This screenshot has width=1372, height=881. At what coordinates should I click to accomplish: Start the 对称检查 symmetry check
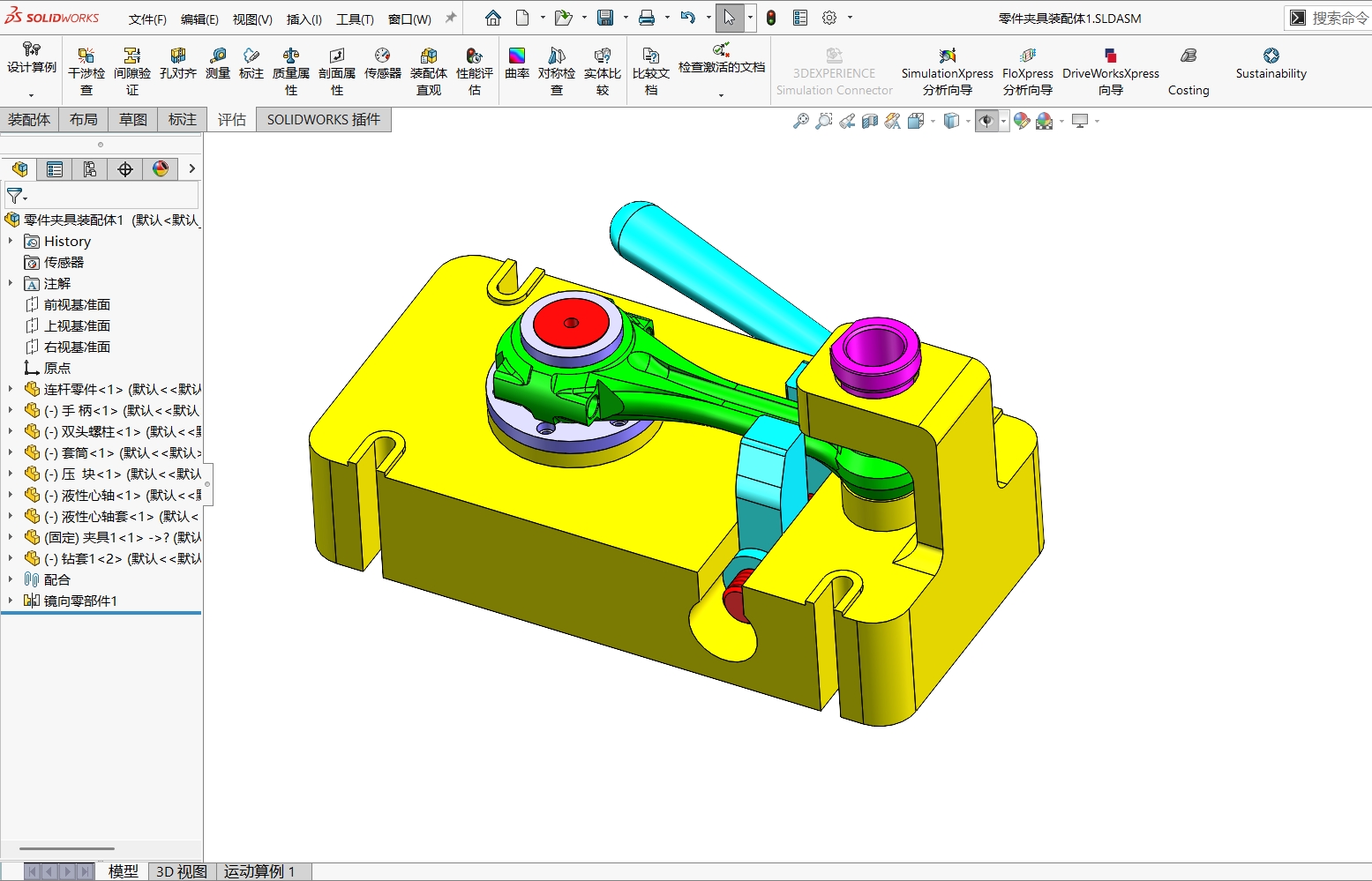(x=557, y=71)
